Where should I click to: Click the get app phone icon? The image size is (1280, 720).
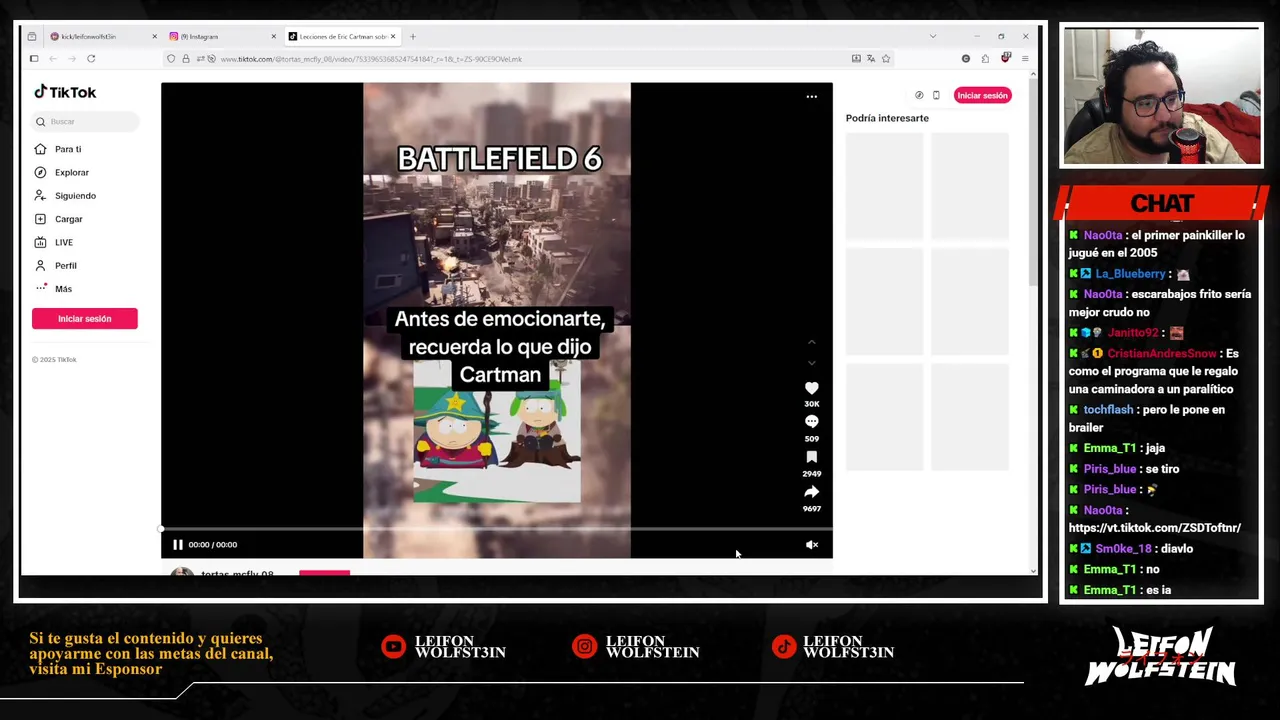[x=936, y=95]
